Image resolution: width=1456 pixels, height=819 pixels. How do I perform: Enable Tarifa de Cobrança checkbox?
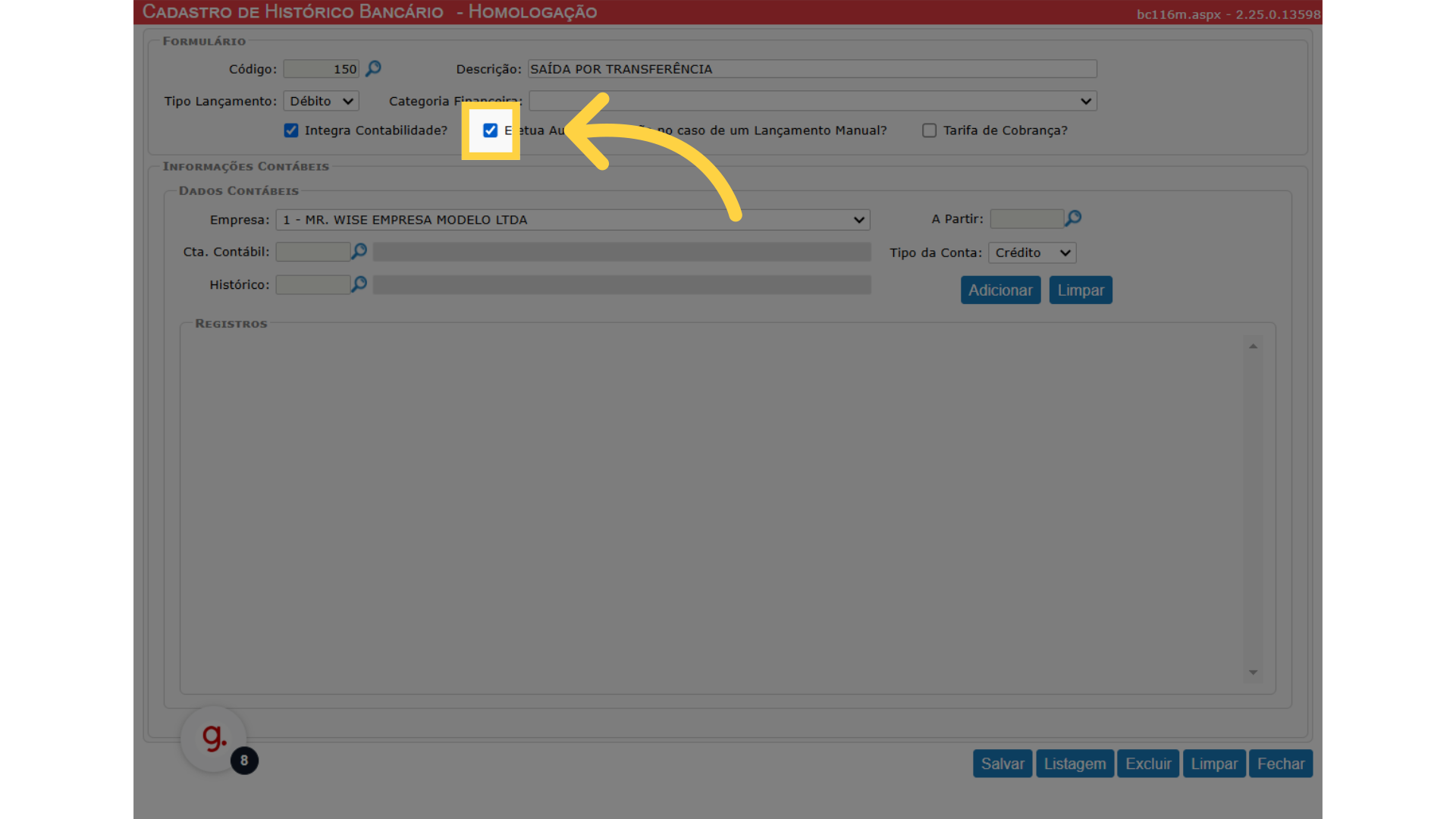(x=929, y=130)
